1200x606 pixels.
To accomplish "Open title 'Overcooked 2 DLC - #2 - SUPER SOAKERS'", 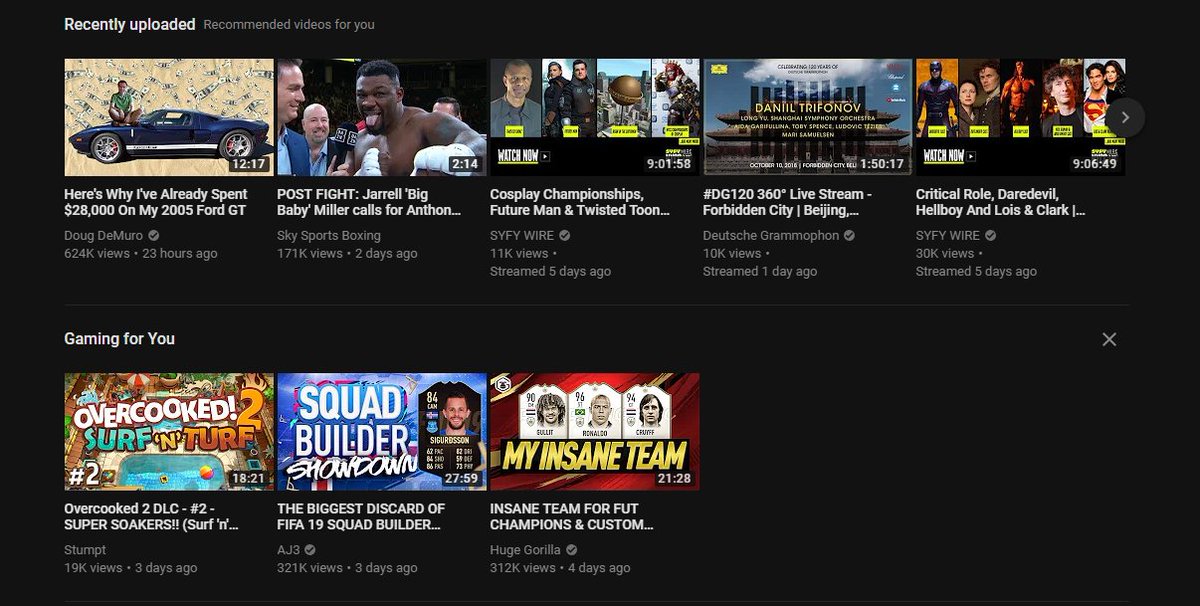I will (154, 516).
